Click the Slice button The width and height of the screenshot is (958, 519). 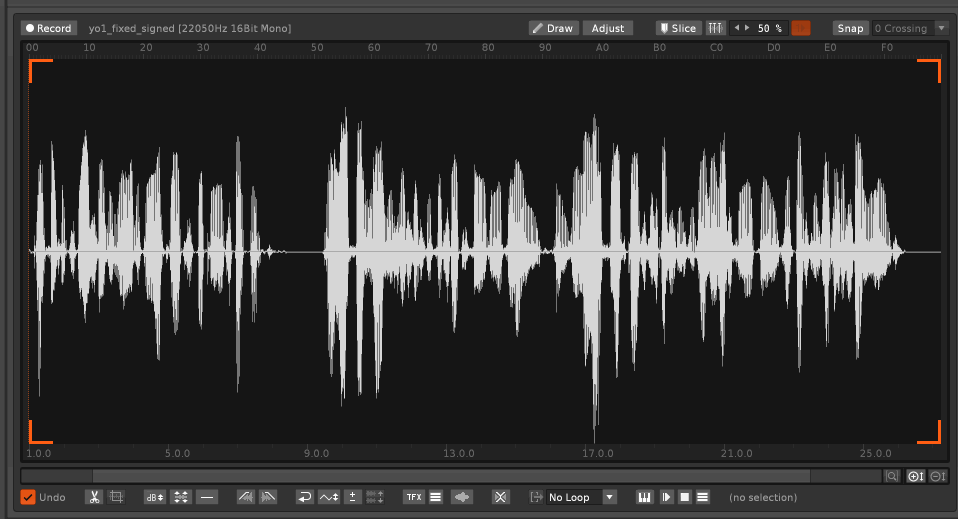(x=678, y=28)
